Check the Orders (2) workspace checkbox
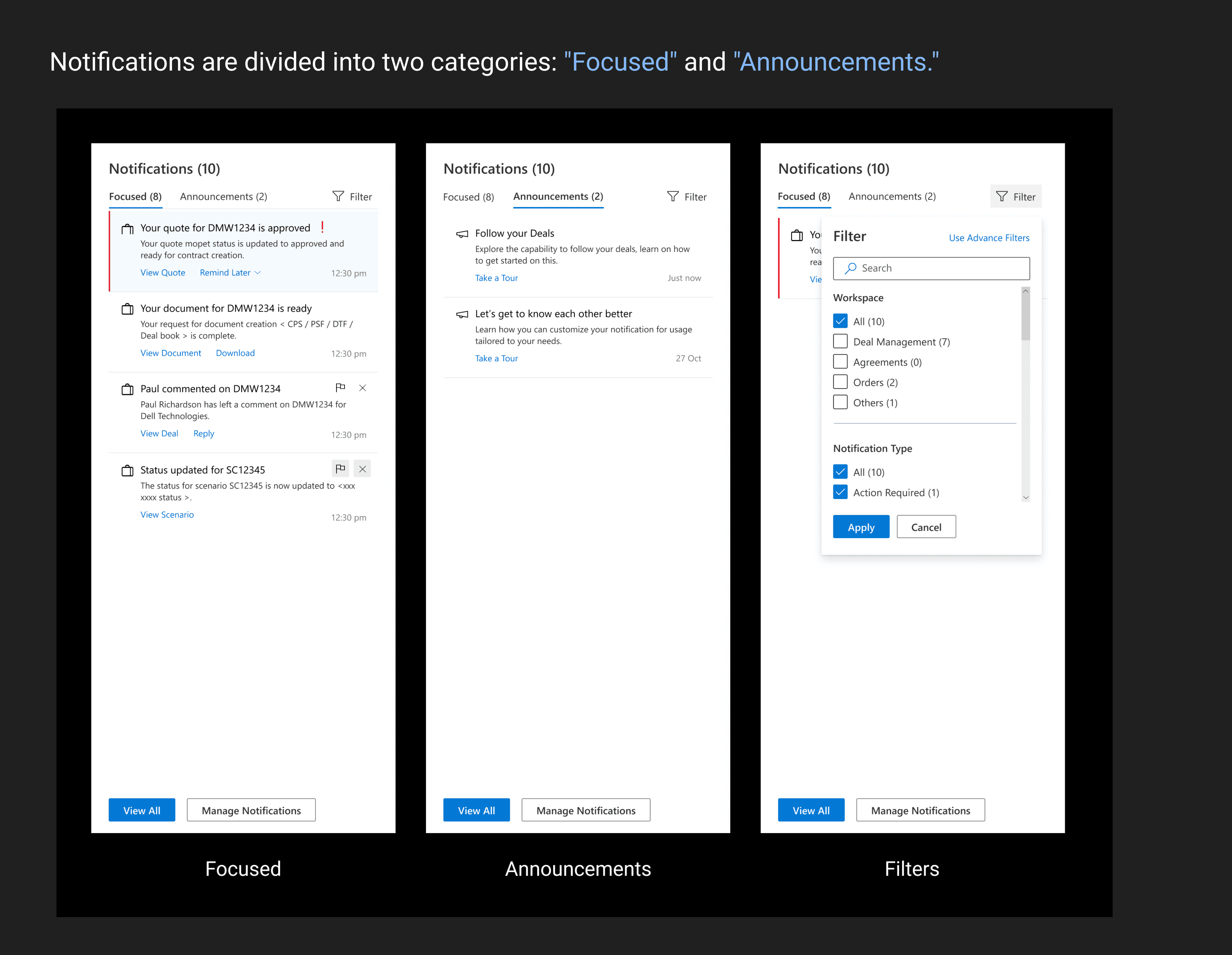Image resolution: width=1232 pixels, height=955 pixels. [x=840, y=382]
